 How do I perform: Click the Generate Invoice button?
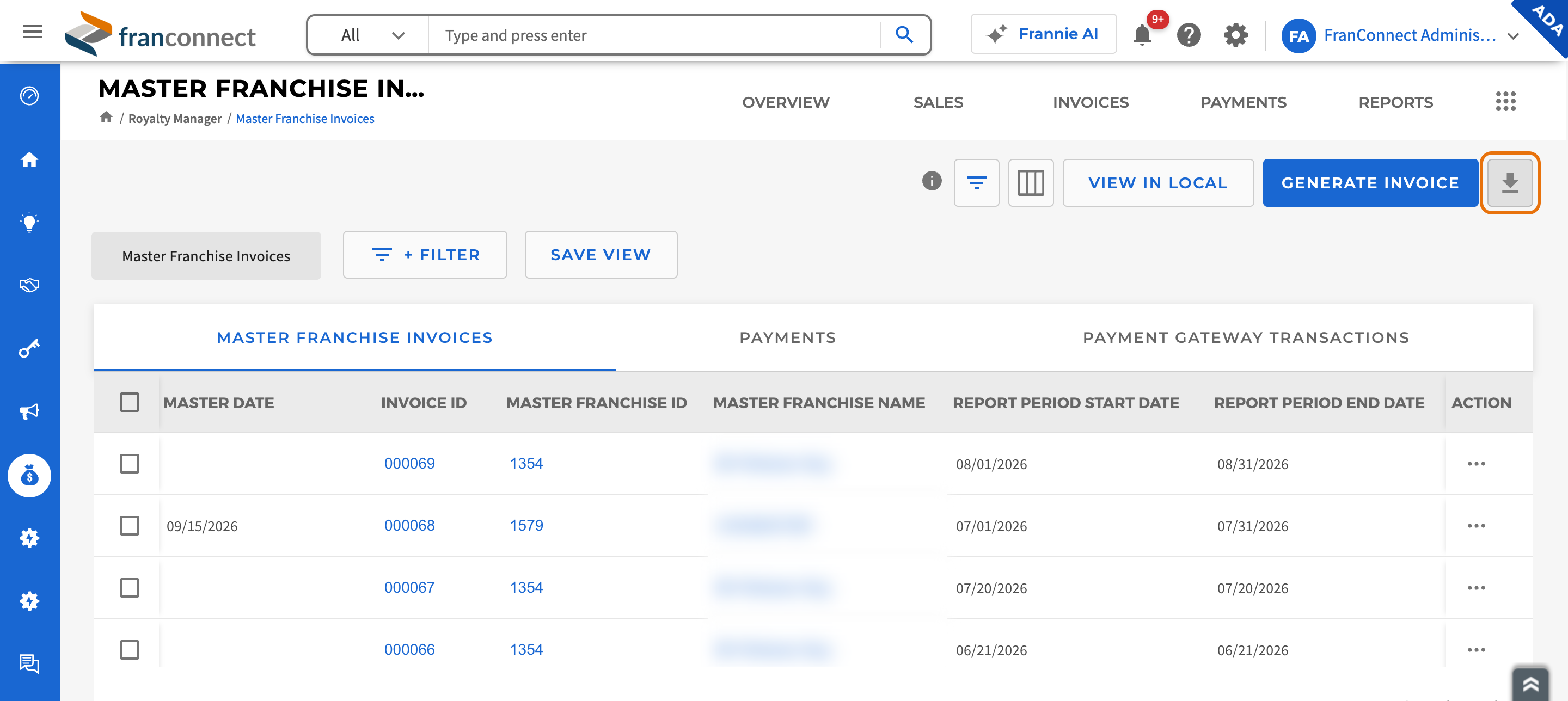pos(1370,182)
